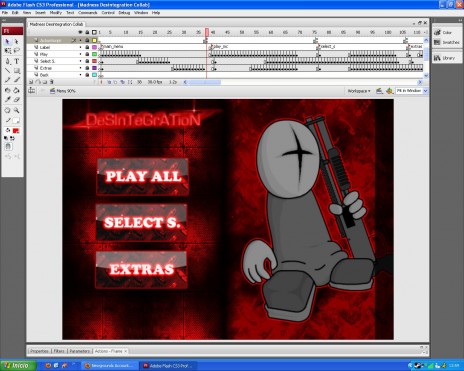Screen dimensions: 464x371
Task: Toggle lock on the Extras layer
Action: tap(87, 68)
